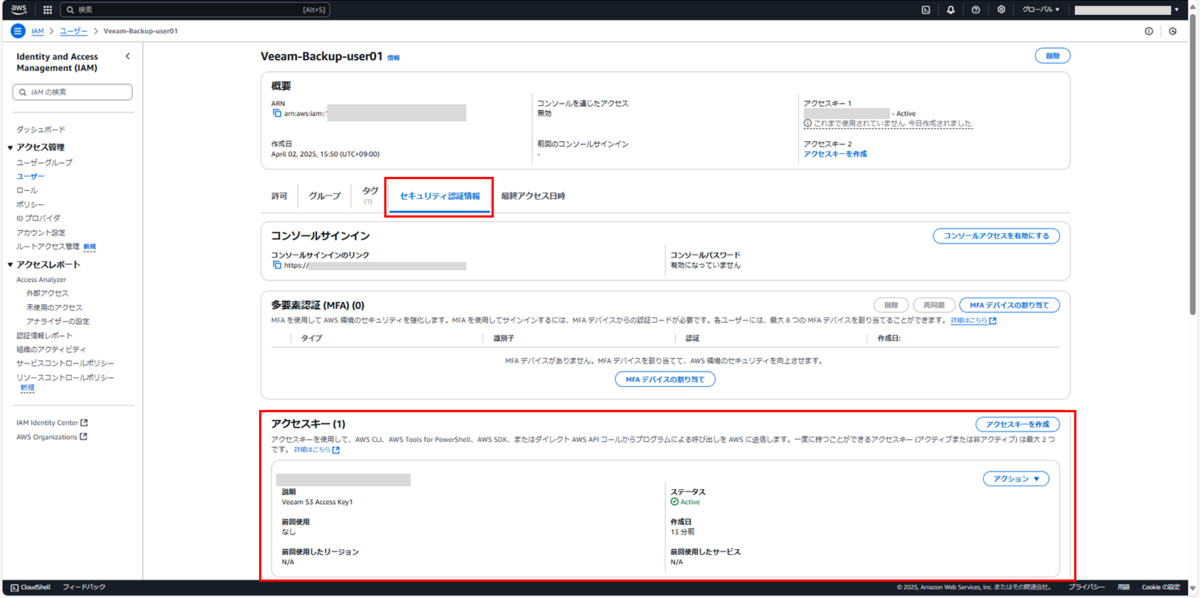1200x598 pixels.
Task: Focus the IAM の検索 field
Action: tap(74, 92)
